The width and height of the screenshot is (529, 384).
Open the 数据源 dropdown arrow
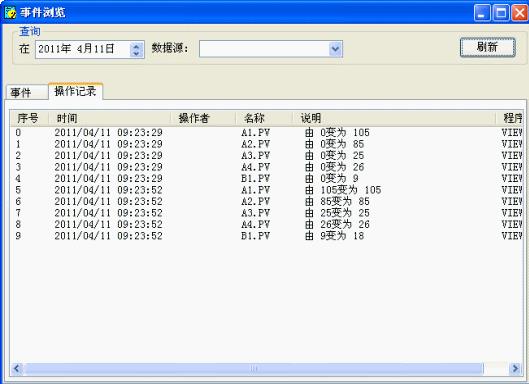pos(335,49)
